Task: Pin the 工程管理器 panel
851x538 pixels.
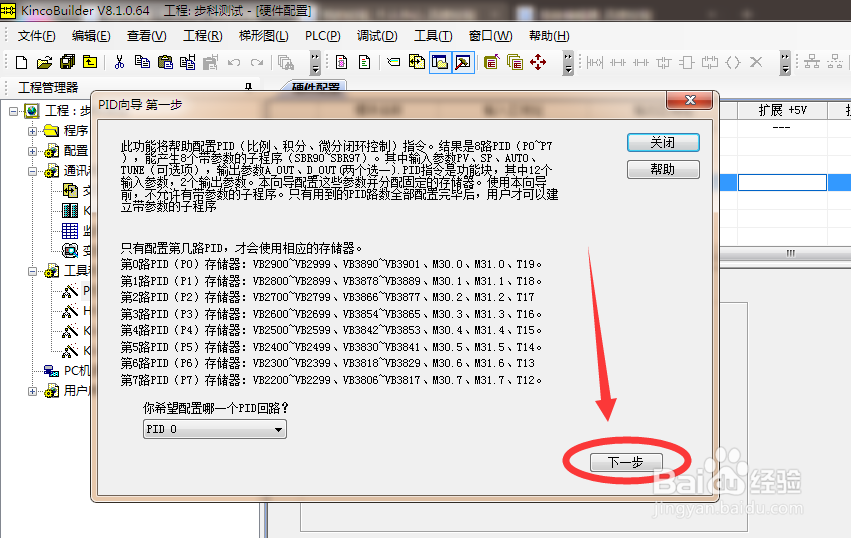Action: (248, 87)
